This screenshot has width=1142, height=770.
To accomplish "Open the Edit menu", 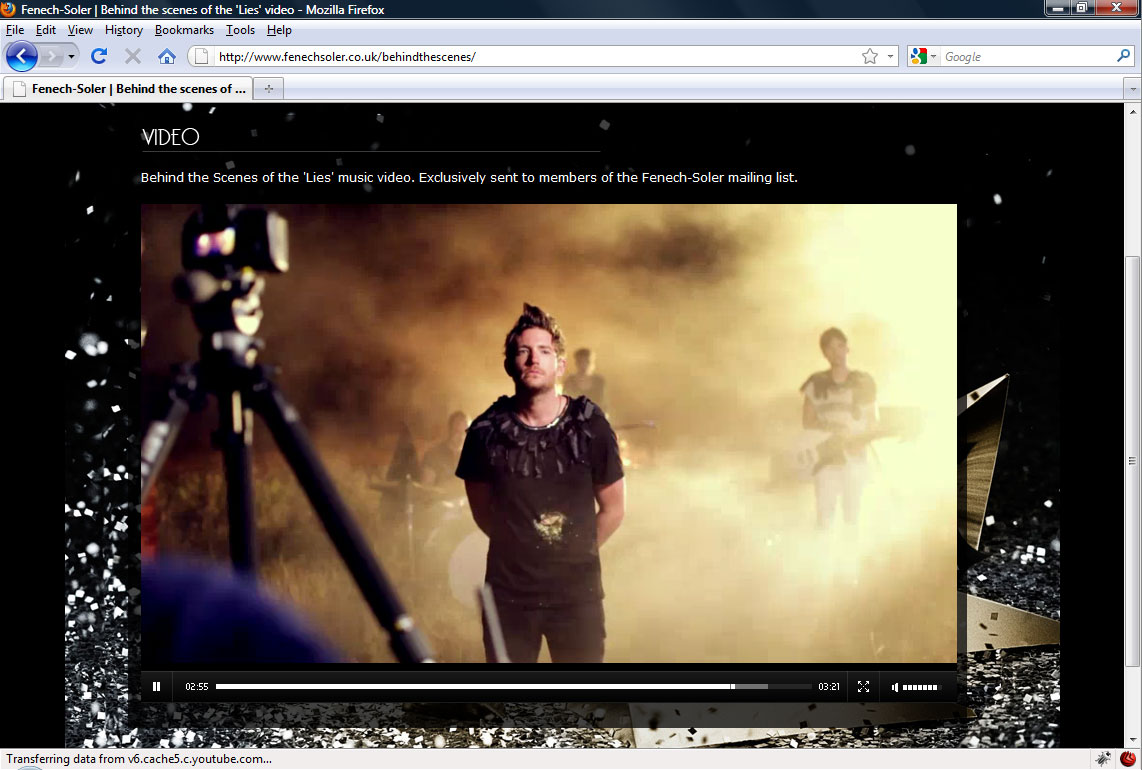I will pyautogui.click(x=46, y=30).
